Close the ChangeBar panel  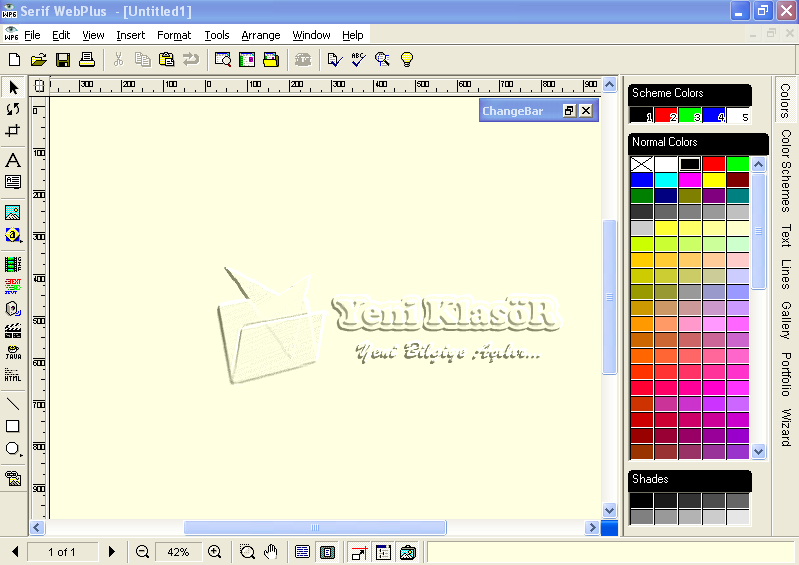tap(586, 111)
